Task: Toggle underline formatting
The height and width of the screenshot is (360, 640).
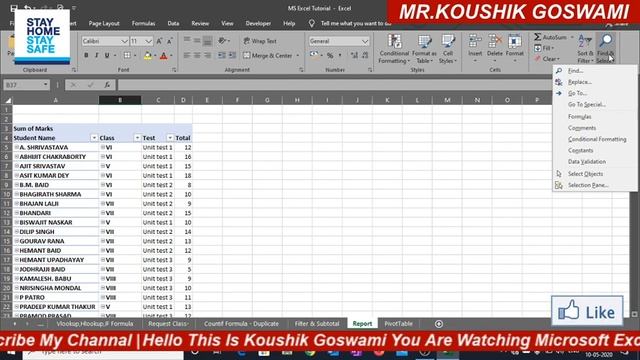Action: click(107, 56)
